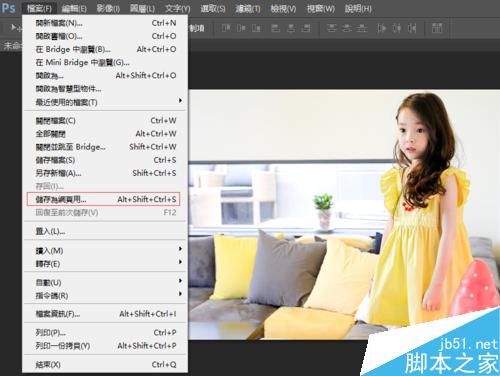Expand 讀入(M) submenu

(x=105, y=250)
